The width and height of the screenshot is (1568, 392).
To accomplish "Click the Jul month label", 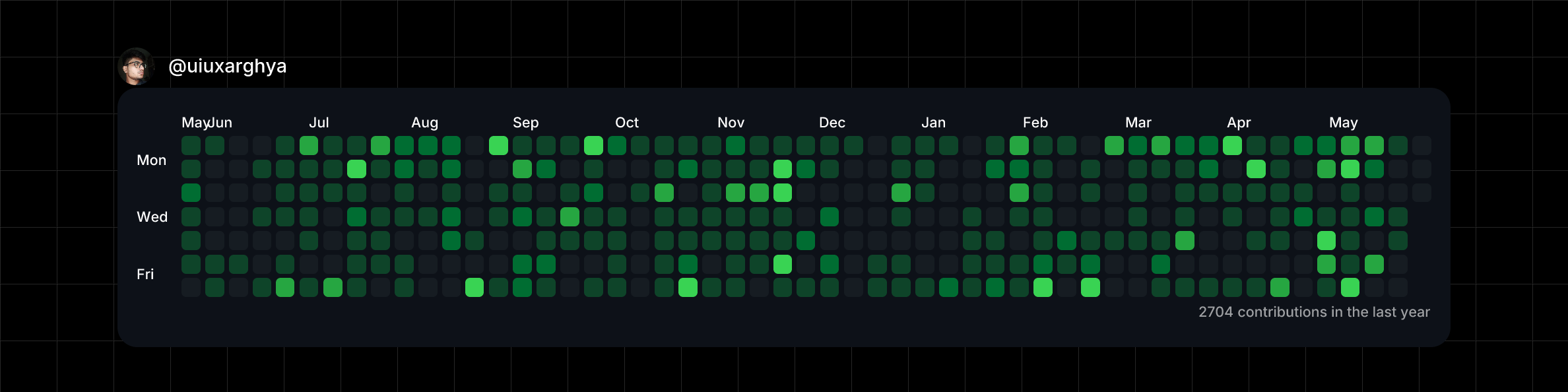I will tap(319, 123).
